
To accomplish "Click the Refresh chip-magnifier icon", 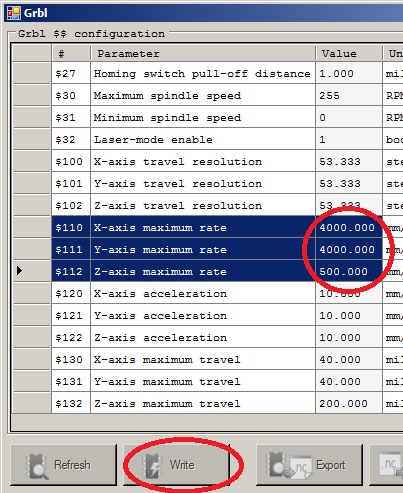I will tap(37, 466).
